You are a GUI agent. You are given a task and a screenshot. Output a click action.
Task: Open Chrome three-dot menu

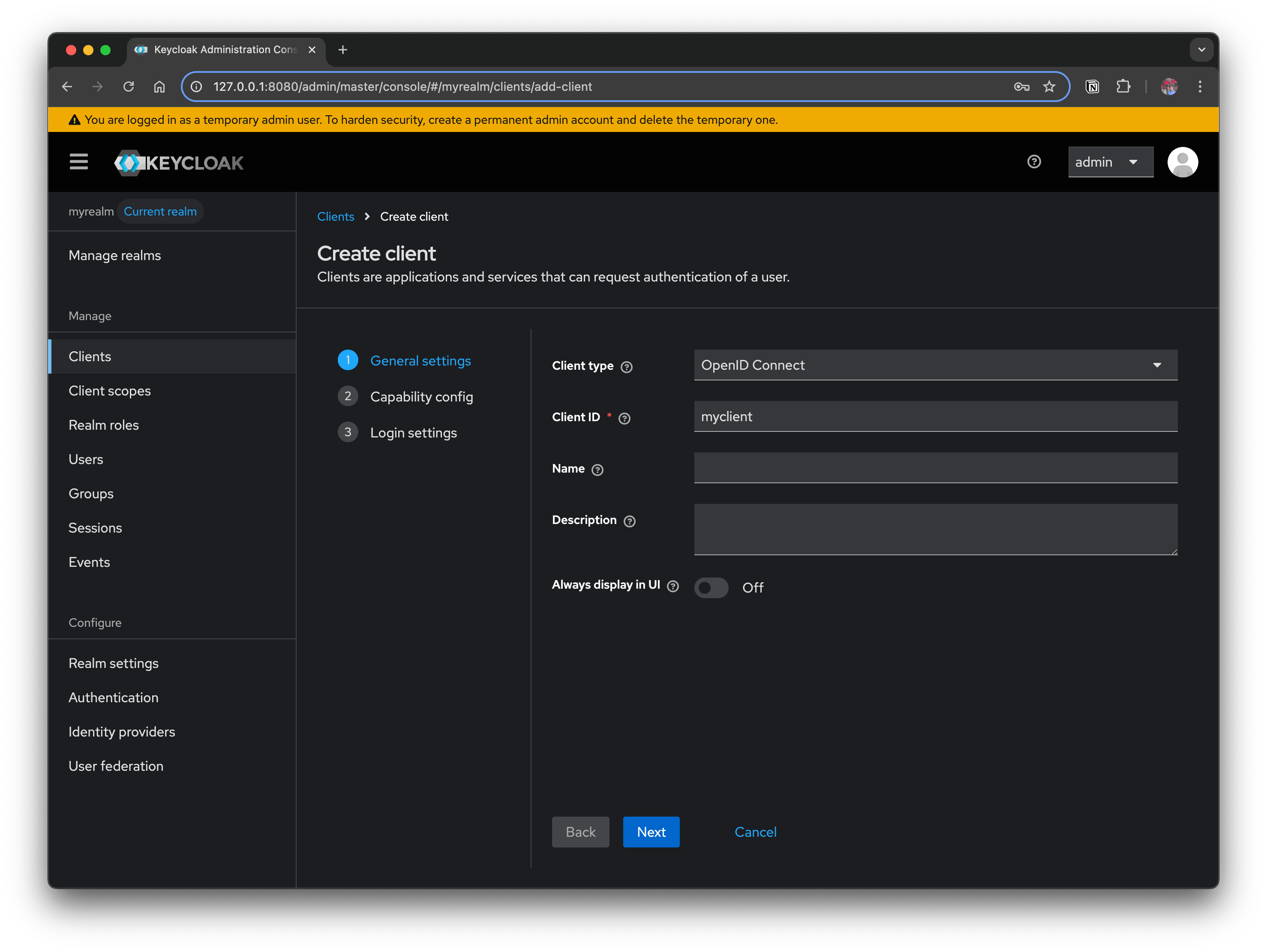pos(1200,87)
